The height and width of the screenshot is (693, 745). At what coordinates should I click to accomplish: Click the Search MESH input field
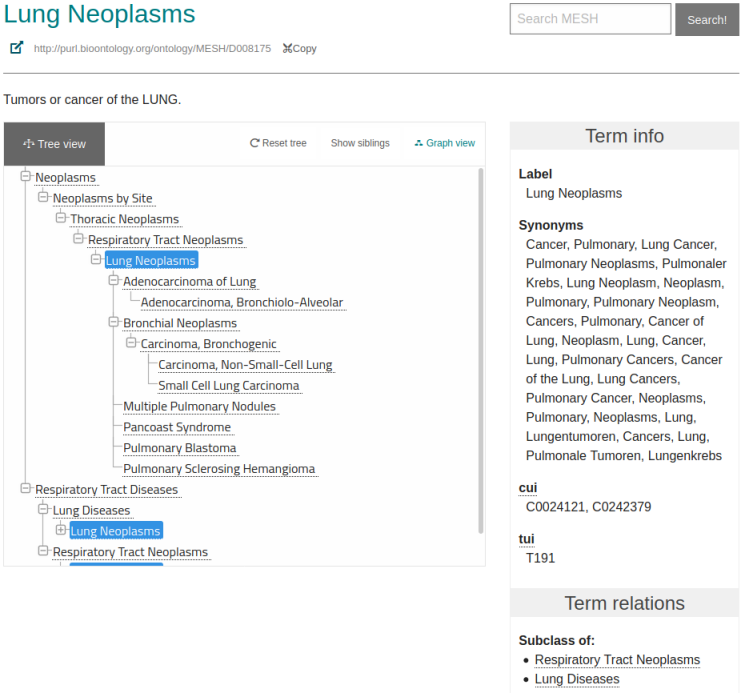[589, 19]
